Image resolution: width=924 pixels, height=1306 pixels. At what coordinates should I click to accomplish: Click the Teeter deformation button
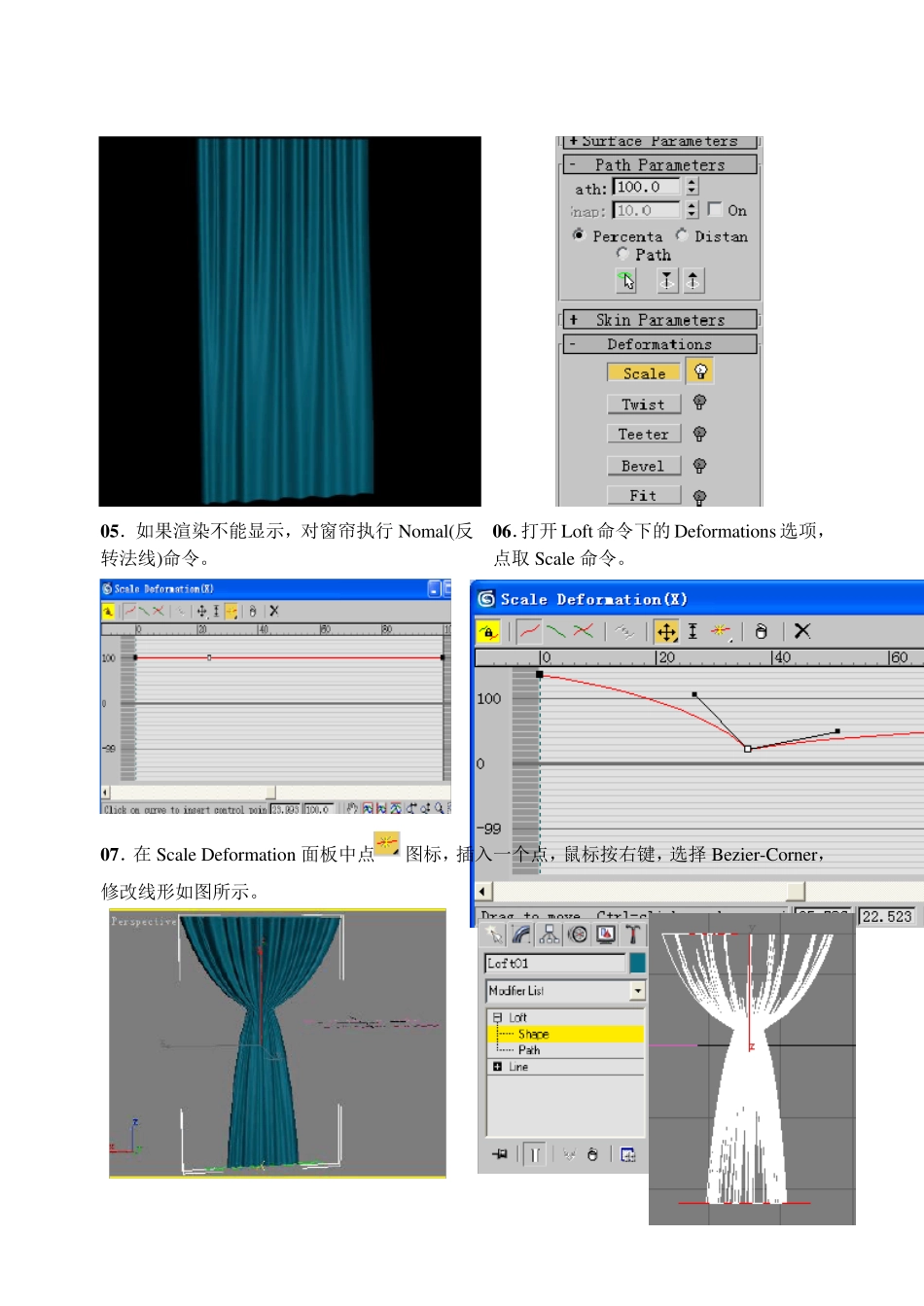[x=644, y=434]
